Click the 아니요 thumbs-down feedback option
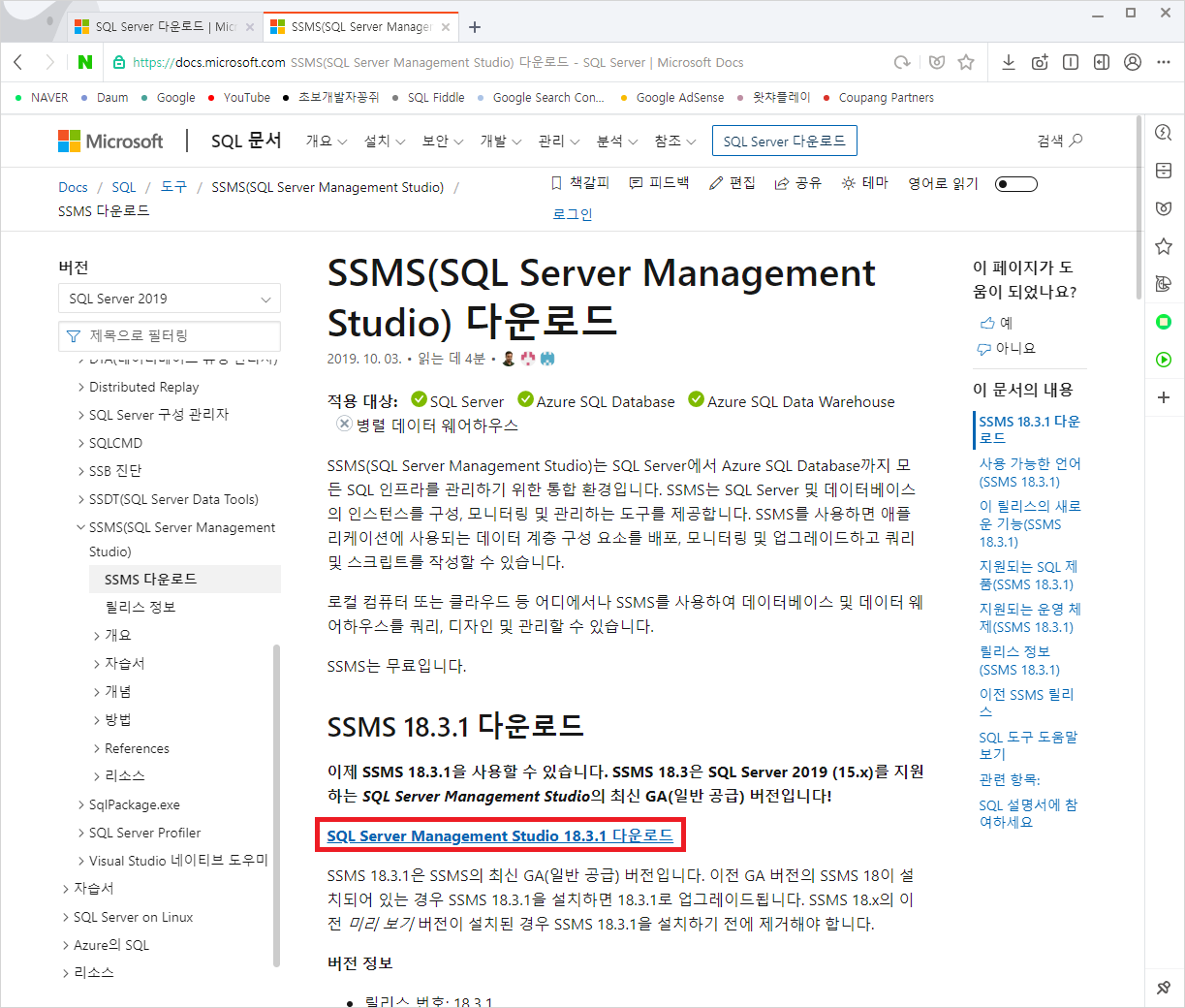 1007,348
